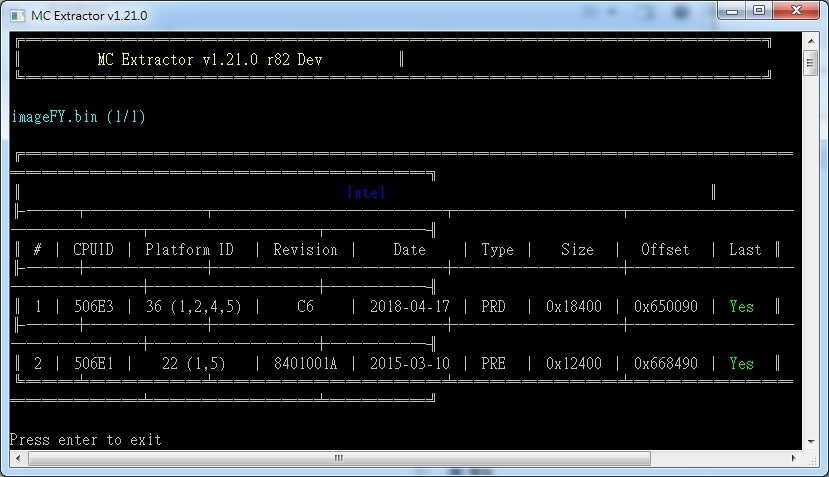Image resolution: width=829 pixels, height=477 pixels.
Task: Click the 'CPUID' column header
Action: point(93,249)
